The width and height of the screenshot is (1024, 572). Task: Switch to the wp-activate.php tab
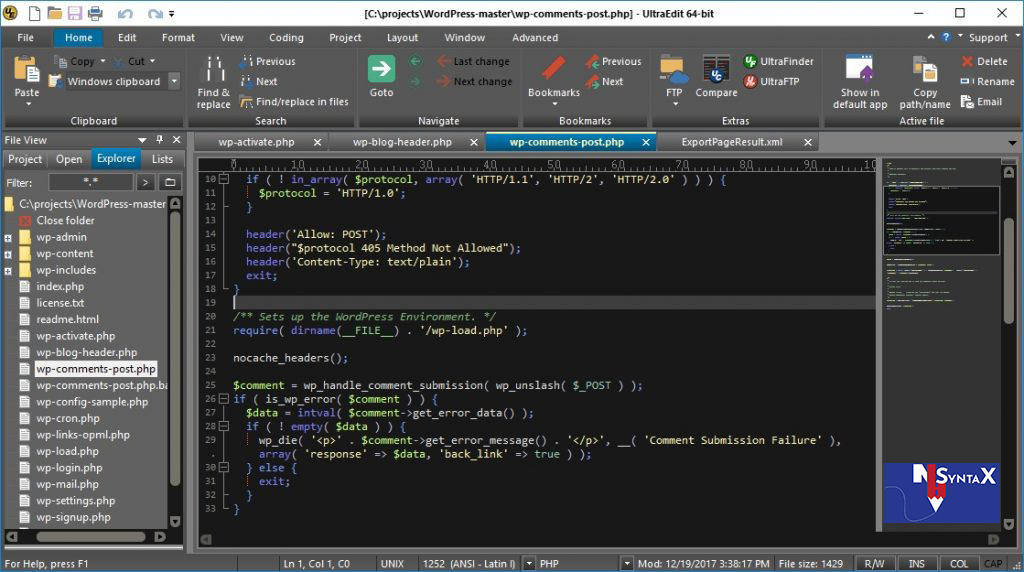[256, 142]
